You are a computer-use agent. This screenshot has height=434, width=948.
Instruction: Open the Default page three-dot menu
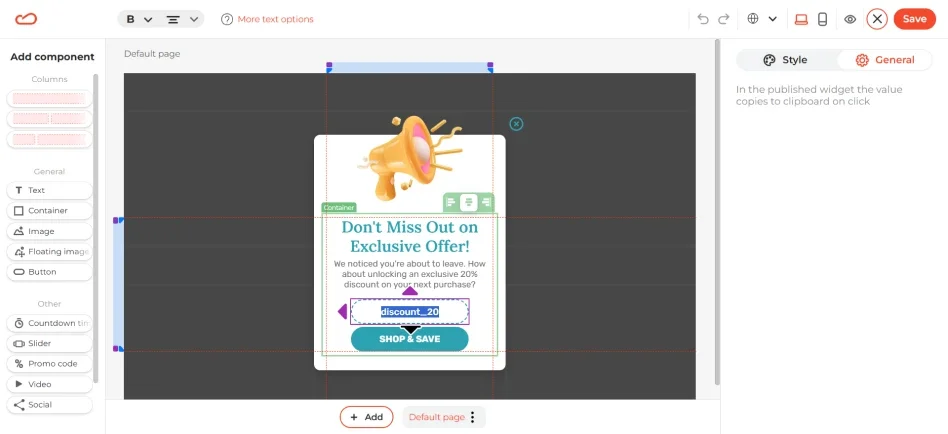[473, 417]
